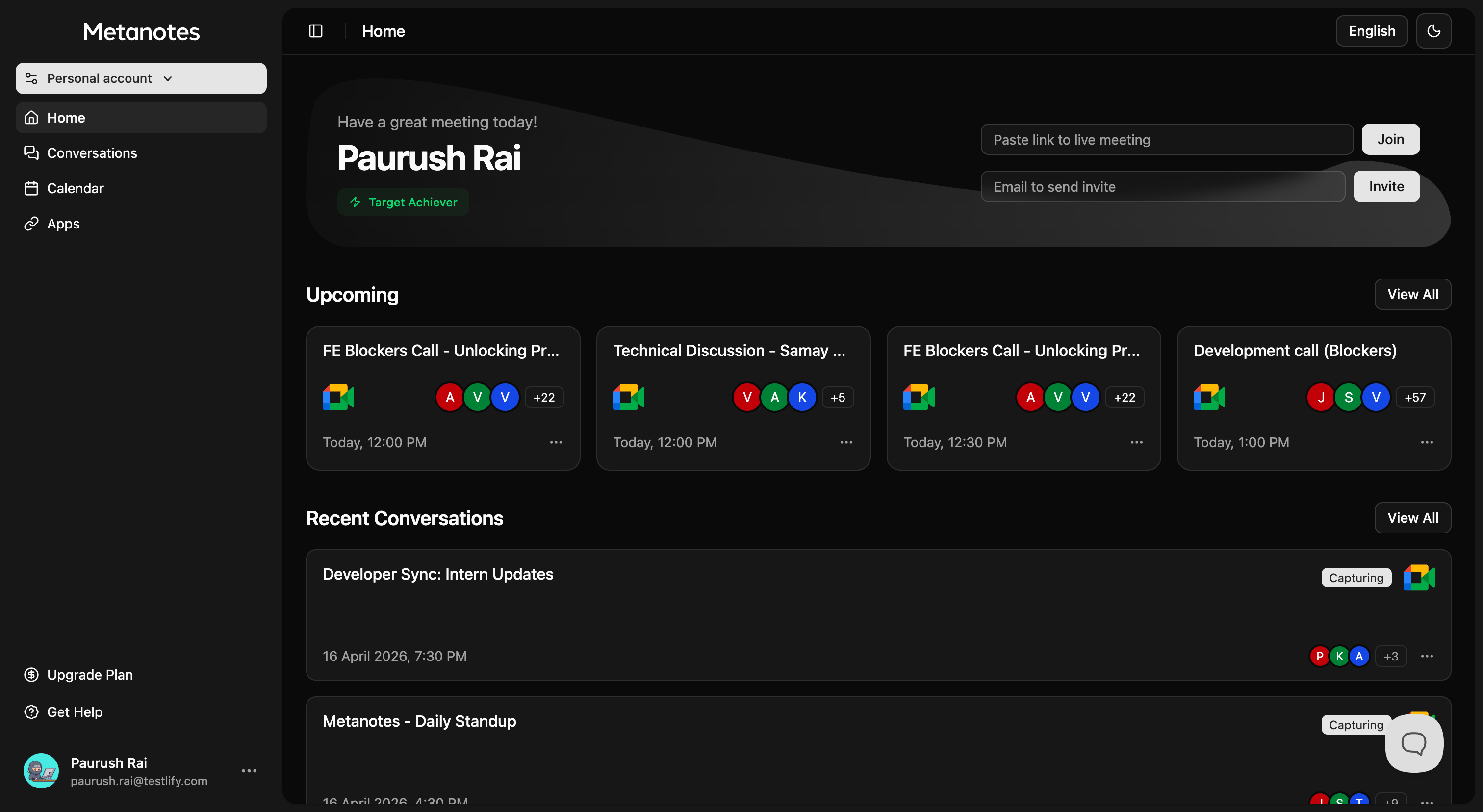Click Paurush Rai profile avatar
This screenshot has width=1483, height=812.
pos(41,770)
